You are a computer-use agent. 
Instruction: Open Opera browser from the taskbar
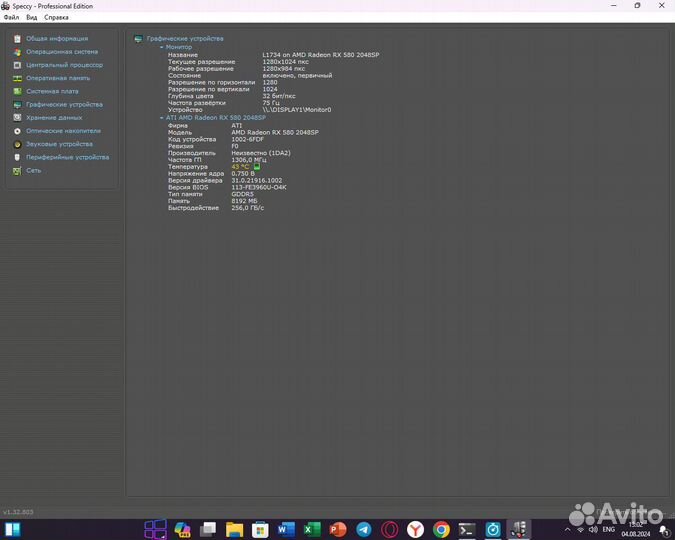click(390, 529)
